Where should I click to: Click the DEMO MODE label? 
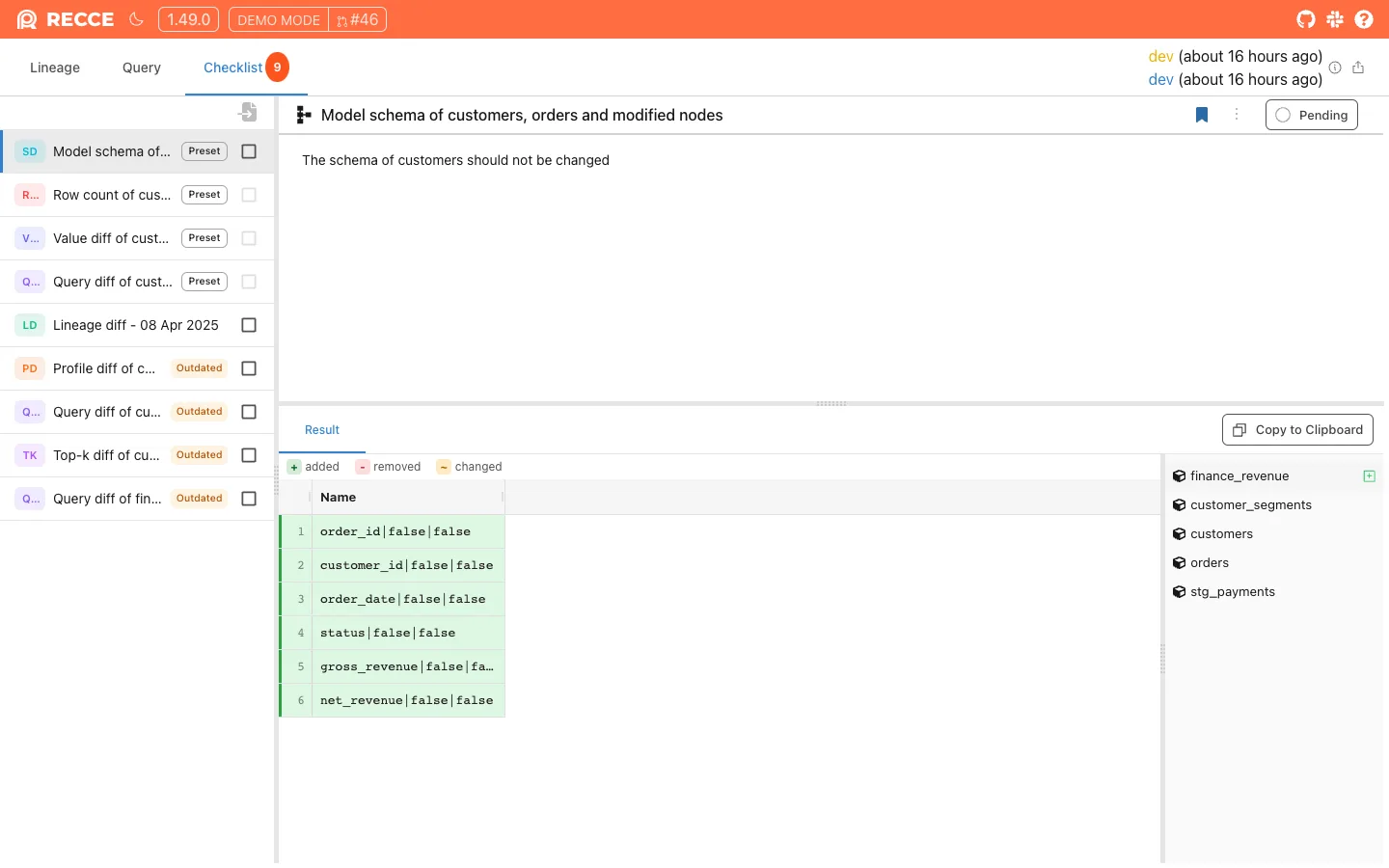pyautogui.click(x=279, y=19)
